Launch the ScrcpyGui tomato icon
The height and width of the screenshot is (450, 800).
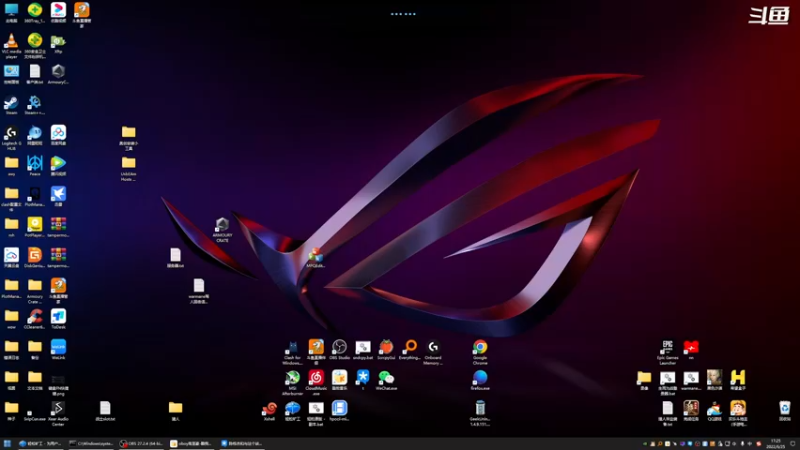point(386,347)
